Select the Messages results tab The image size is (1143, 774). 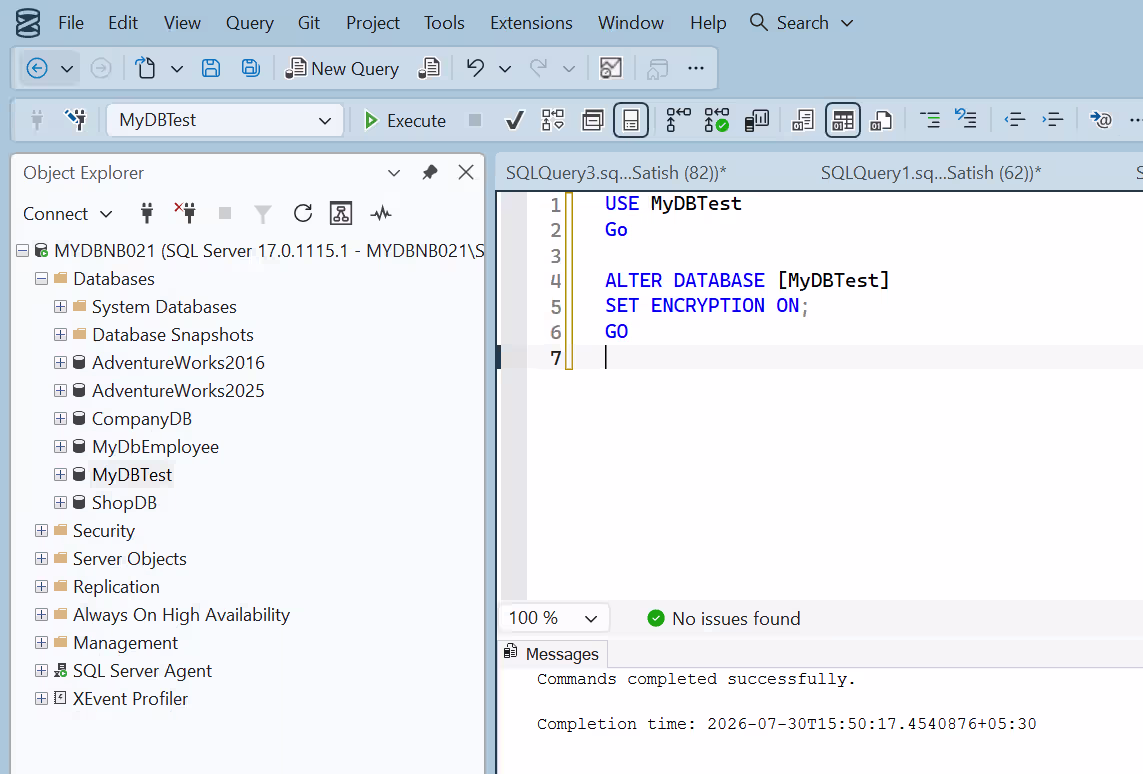tap(552, 654)
